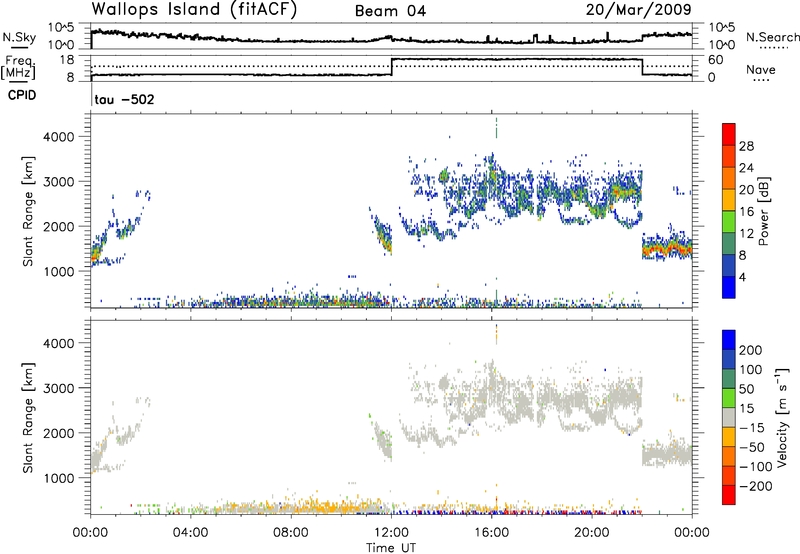Image resolution: width=800 pixels, height=554 pixels.
Task: Click the '20:00' time axis label
Action: [x=592, y=533]
